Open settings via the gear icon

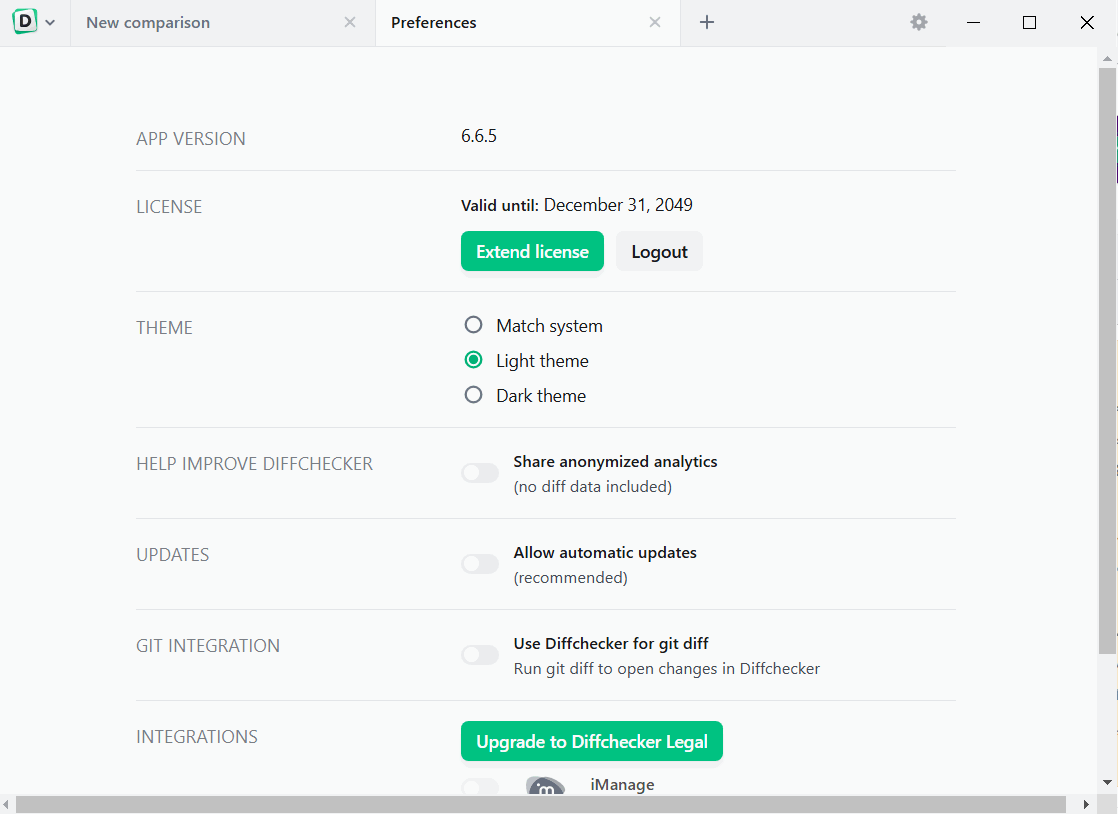[x=919, y=22]
